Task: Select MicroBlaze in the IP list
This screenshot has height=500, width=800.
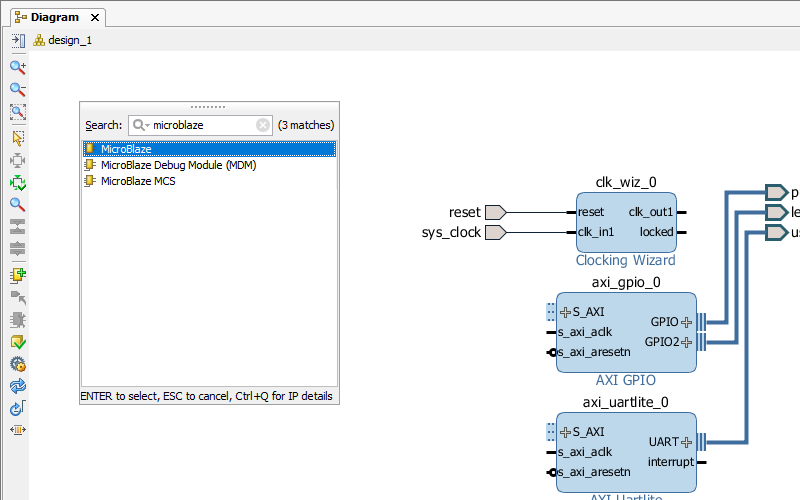Action: 209,149
